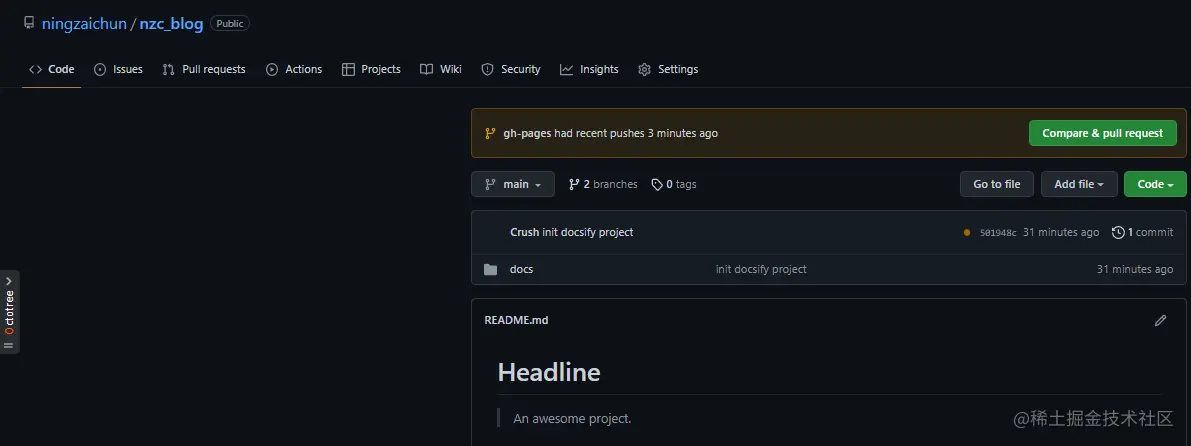Click the Insights graph icon
The image size is (1191, 446).
pos(567,69)
